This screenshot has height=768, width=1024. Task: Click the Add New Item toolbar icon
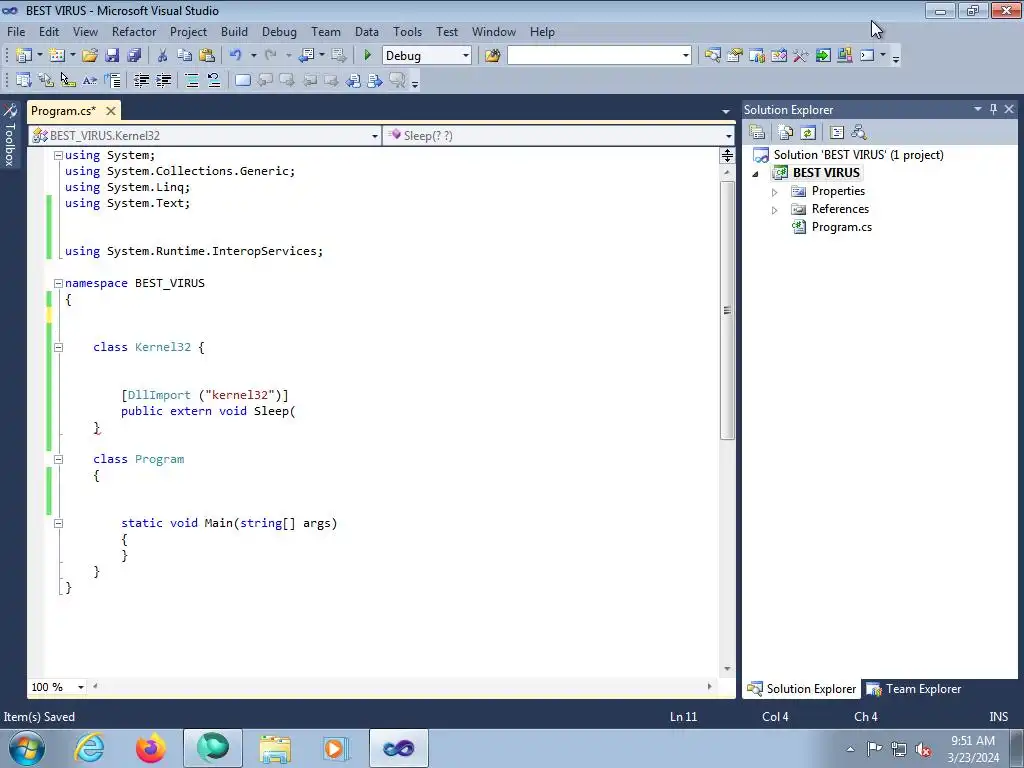[57, 56]
